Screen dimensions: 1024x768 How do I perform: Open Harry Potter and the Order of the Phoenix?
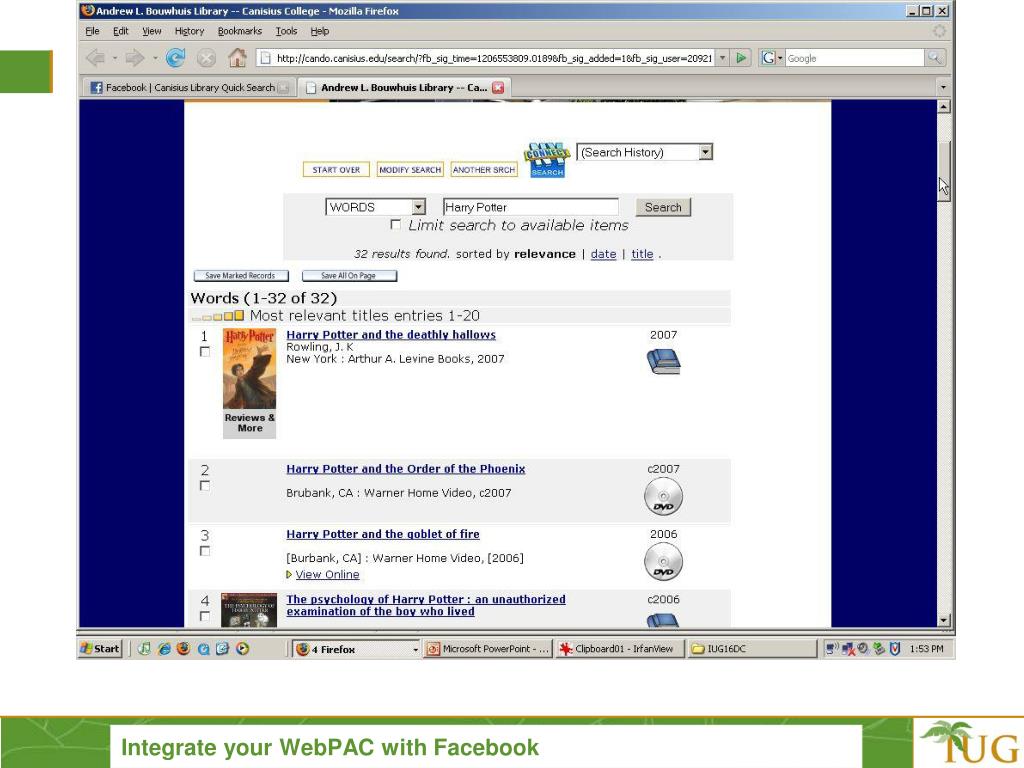(406, 469)
